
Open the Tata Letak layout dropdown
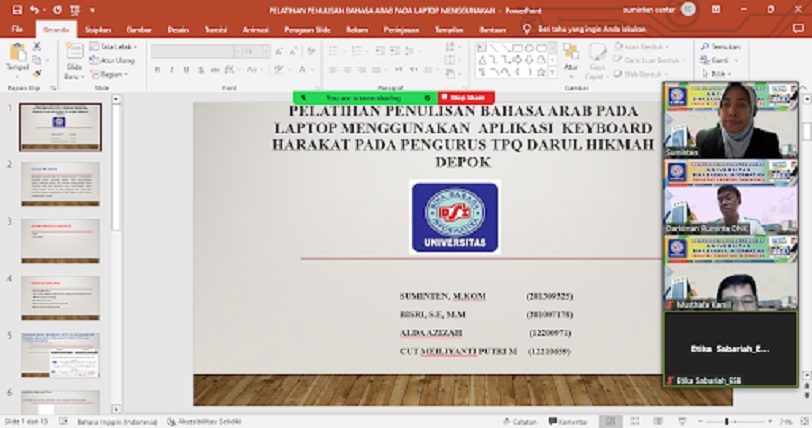(113, 47)
